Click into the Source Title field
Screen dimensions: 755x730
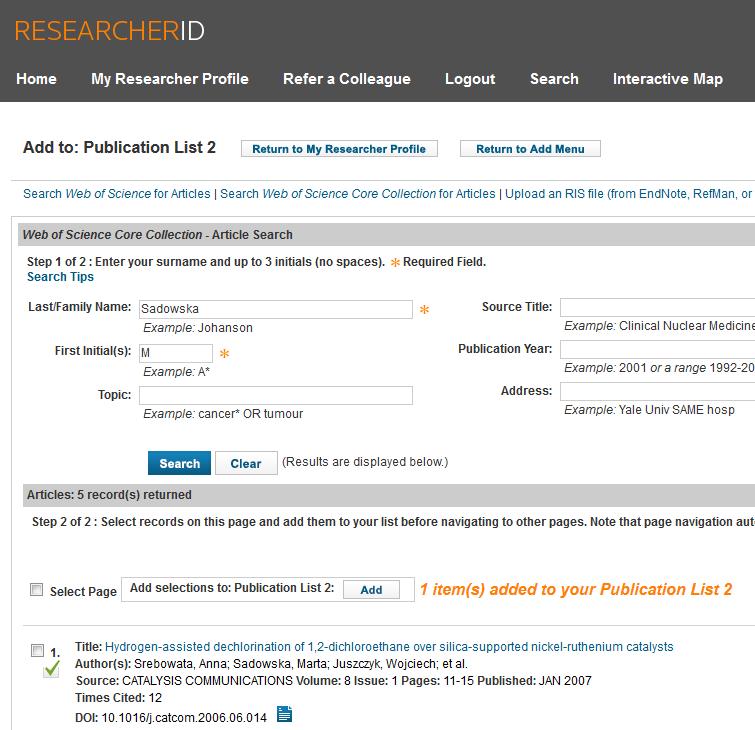coord(657,307)
